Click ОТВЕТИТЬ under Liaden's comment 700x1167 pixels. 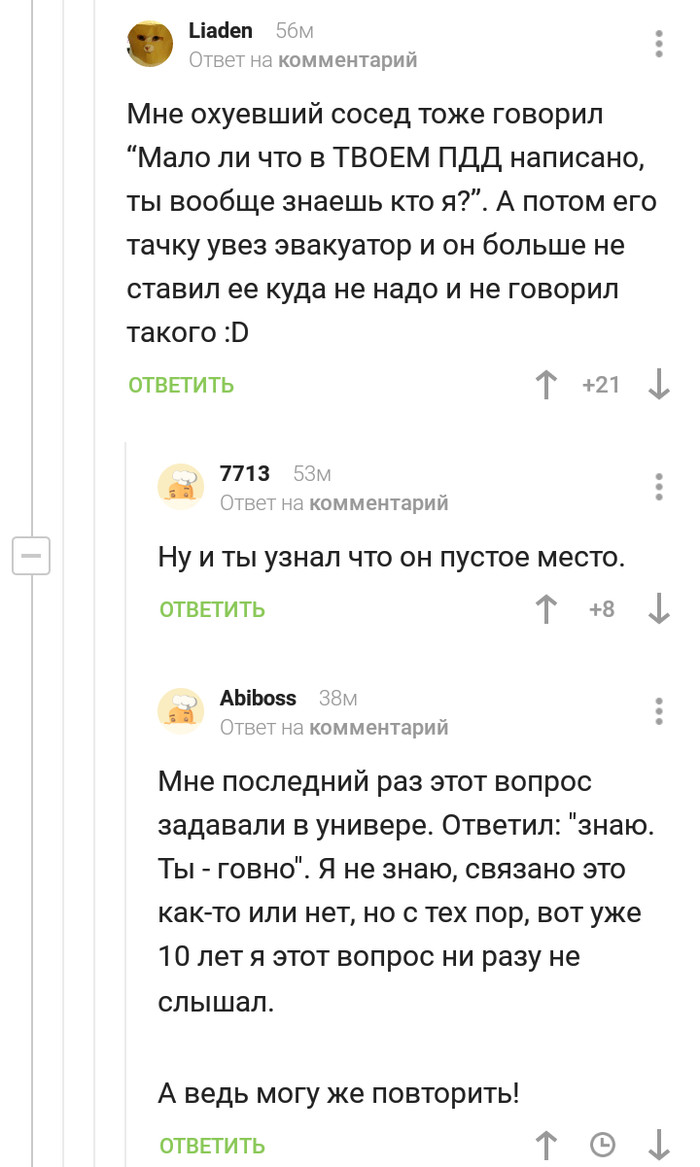(x=179, y=384)
